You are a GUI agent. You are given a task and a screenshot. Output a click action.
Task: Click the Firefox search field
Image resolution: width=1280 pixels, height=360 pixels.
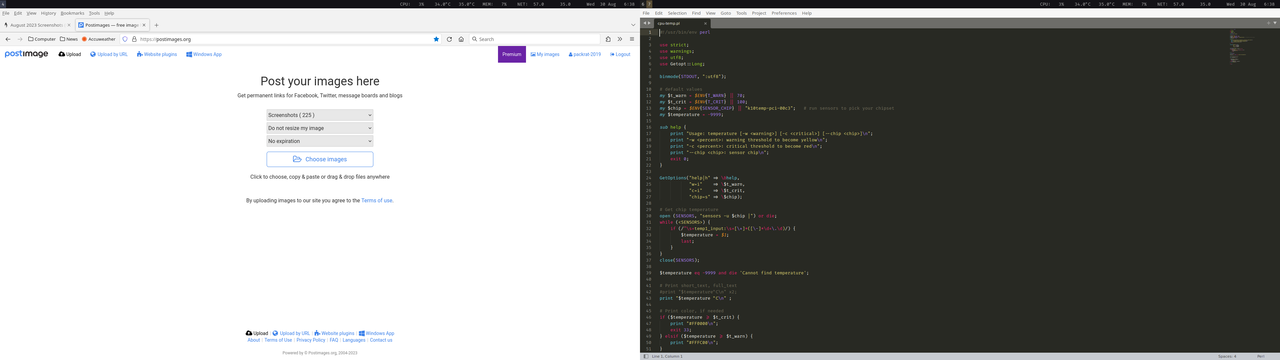pyautogui.click(x=534, y=39)
